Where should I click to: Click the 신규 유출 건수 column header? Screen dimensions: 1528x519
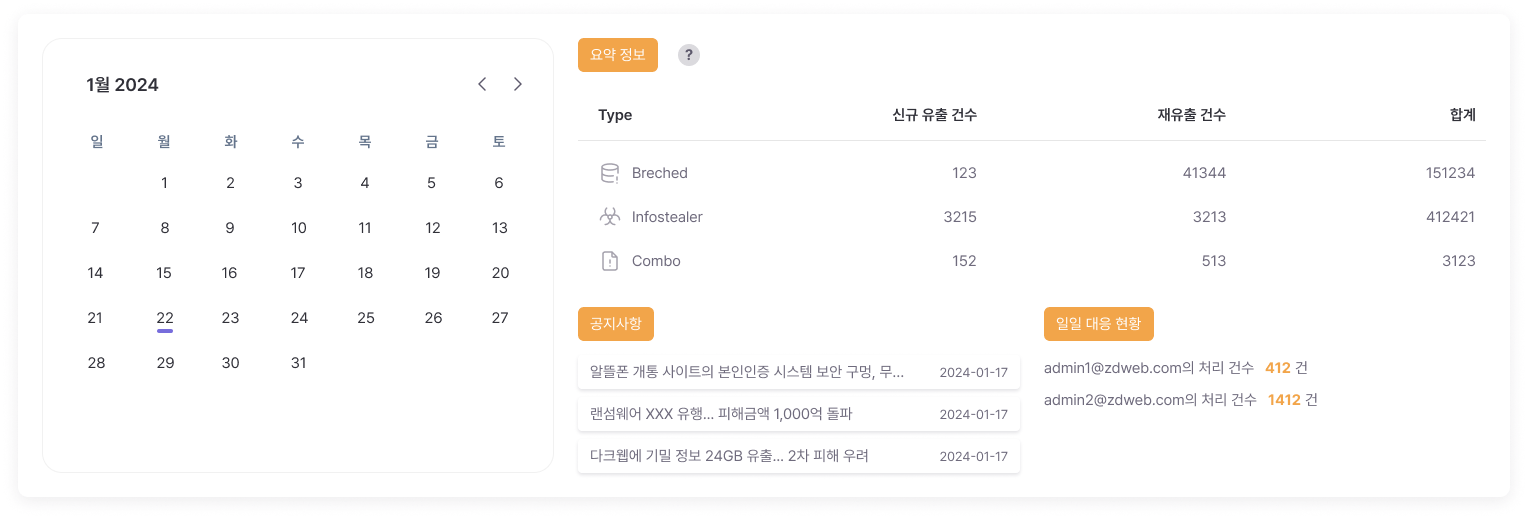934,115
